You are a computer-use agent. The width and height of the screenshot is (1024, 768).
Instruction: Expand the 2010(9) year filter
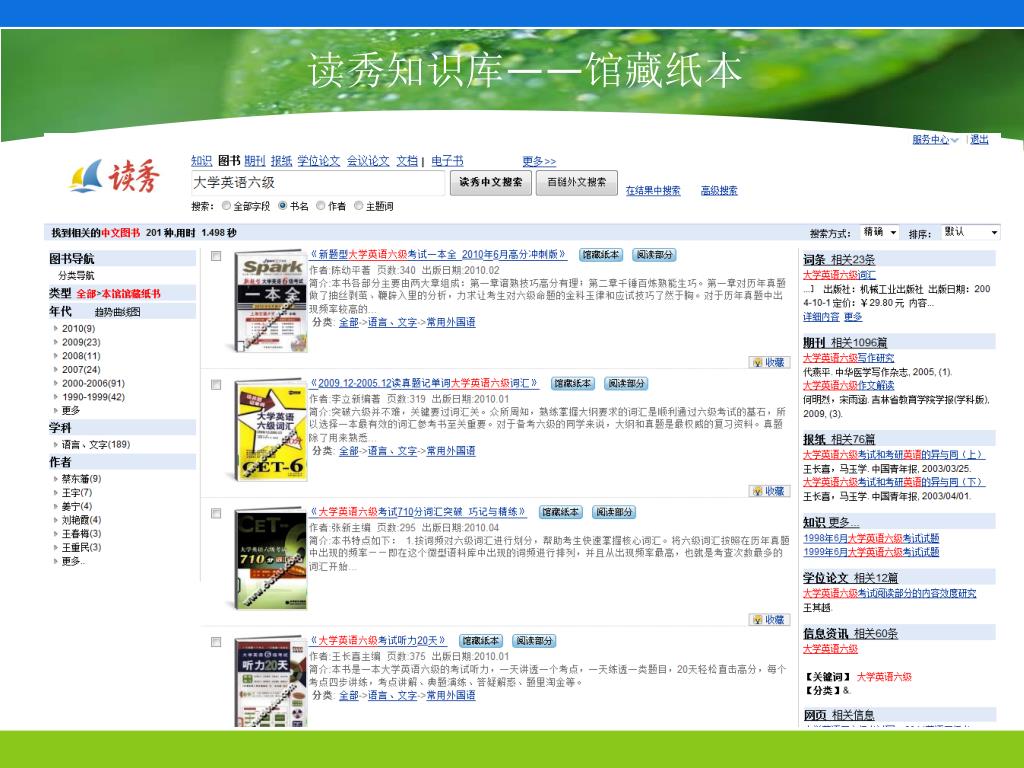click(x=78, y=328)
